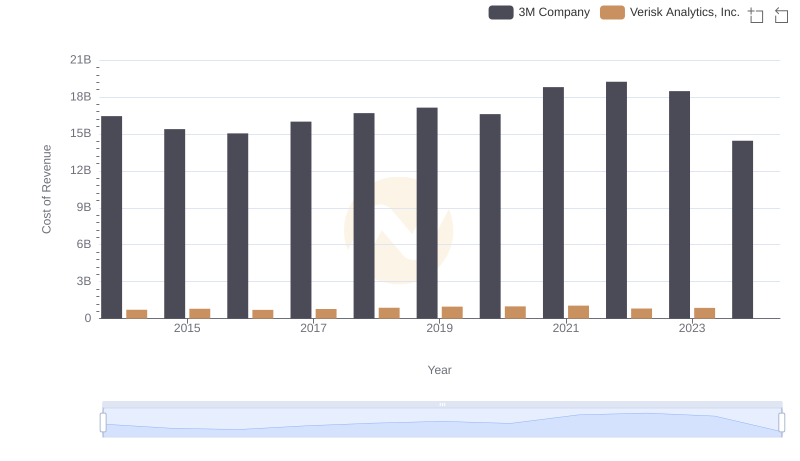Click the 2015 x-axis label
The height and width of the screenshot is (461, 800).
coord(187,328)
